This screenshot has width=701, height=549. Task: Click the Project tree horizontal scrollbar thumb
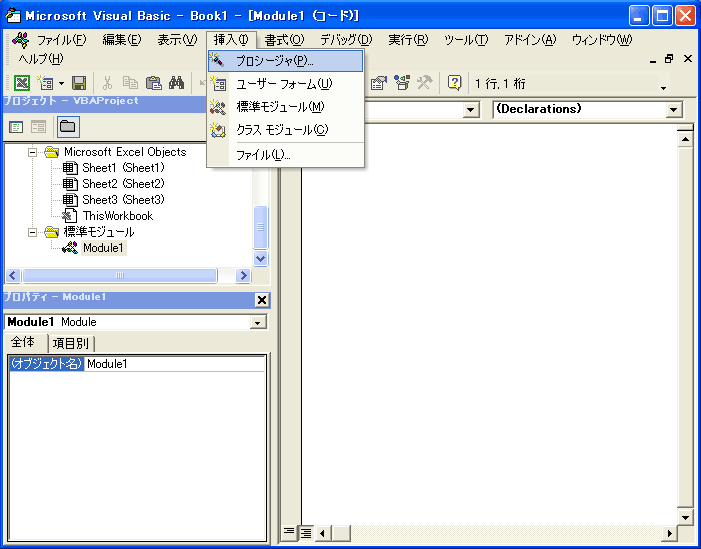pyautogui.click(x=120, y=275)
